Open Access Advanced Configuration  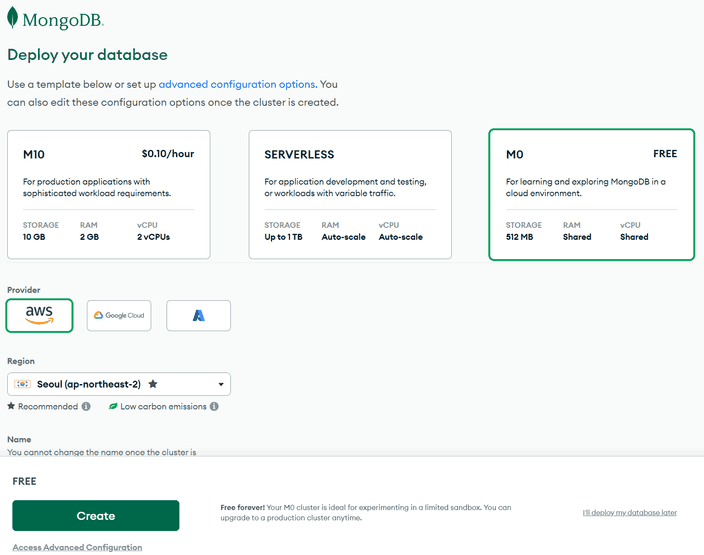pos(77,547)
